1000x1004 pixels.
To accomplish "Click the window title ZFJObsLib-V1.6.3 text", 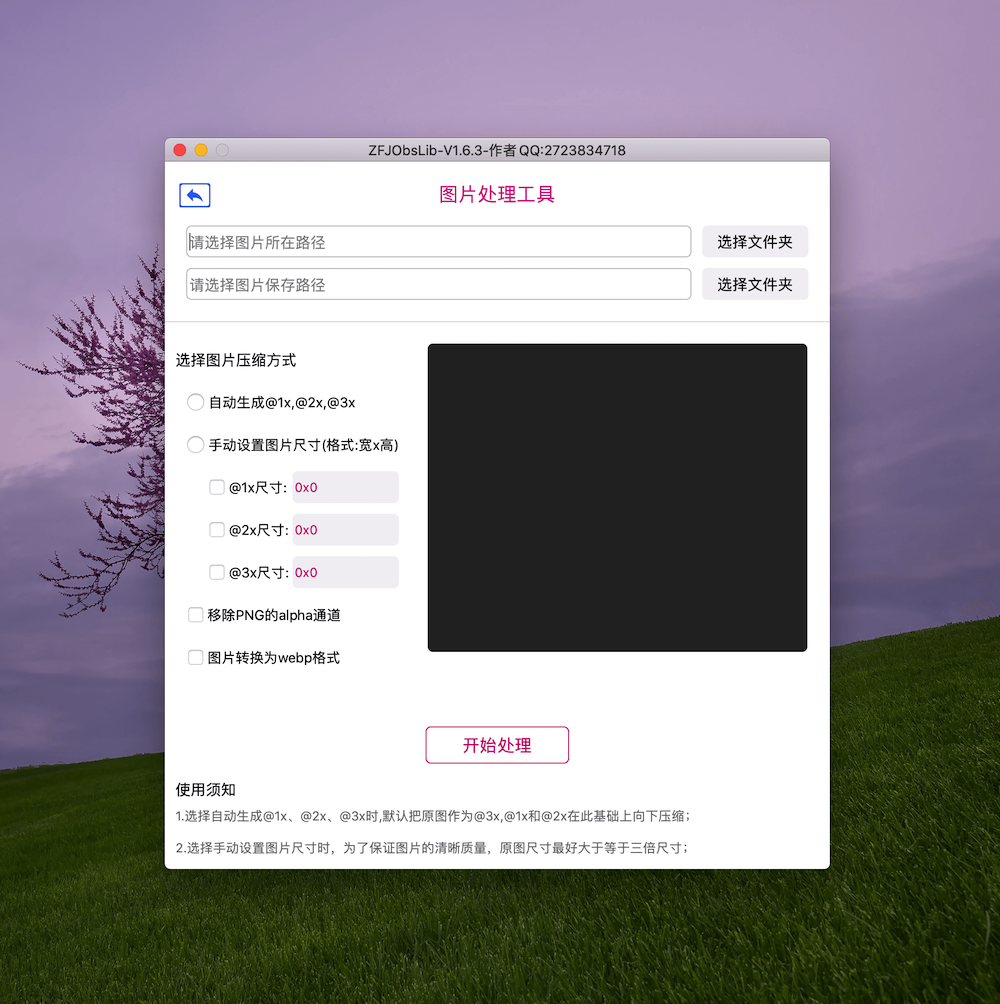I will tap(497, 150).
